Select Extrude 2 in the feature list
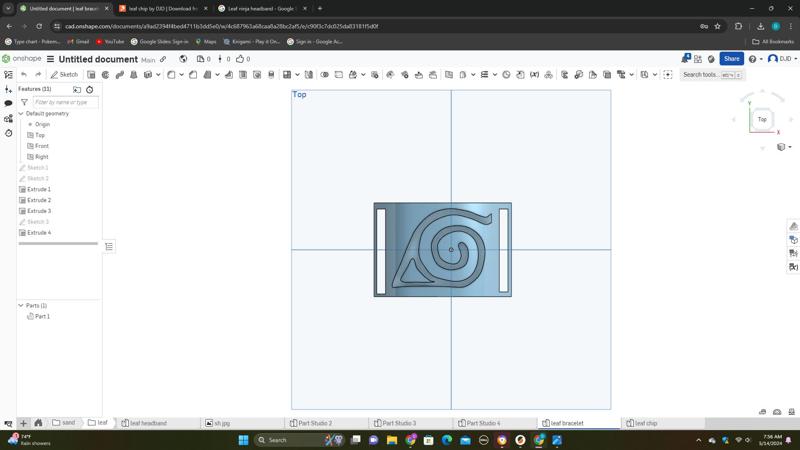800x450 pixels. [x=39, y=200]
